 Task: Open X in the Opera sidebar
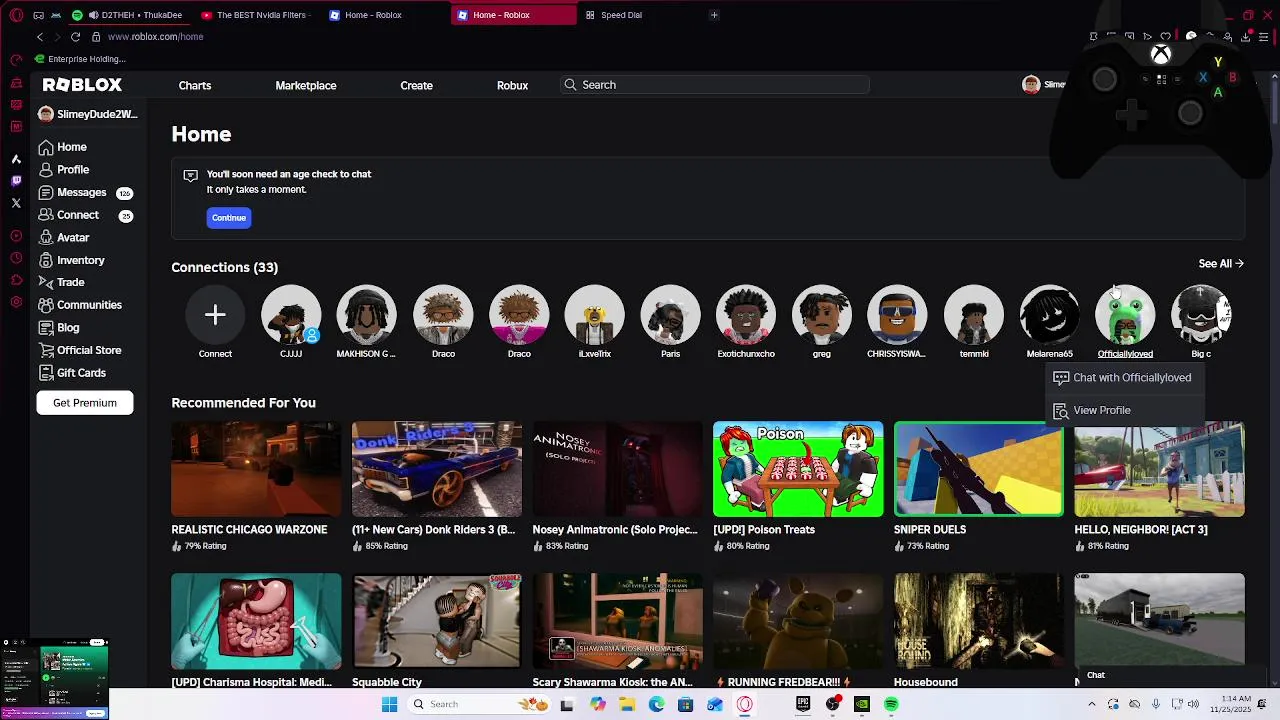point(16,203)
